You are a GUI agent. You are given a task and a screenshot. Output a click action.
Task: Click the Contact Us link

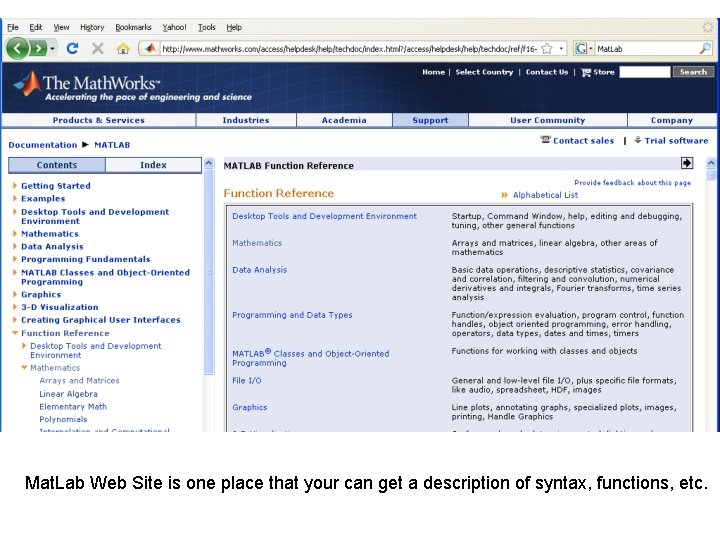[547, 72]
